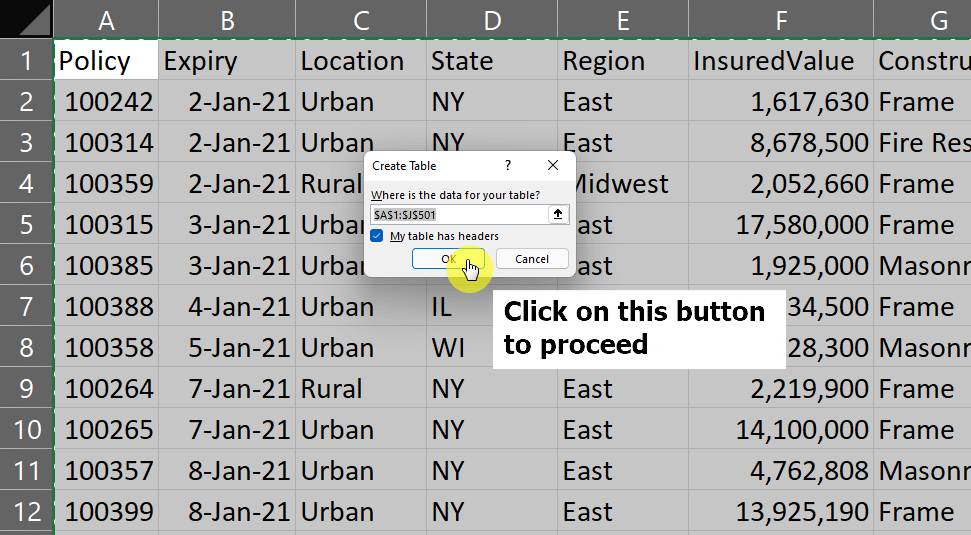Click the table data range input field
Screen dimensions: 971x535
(459, 214)
